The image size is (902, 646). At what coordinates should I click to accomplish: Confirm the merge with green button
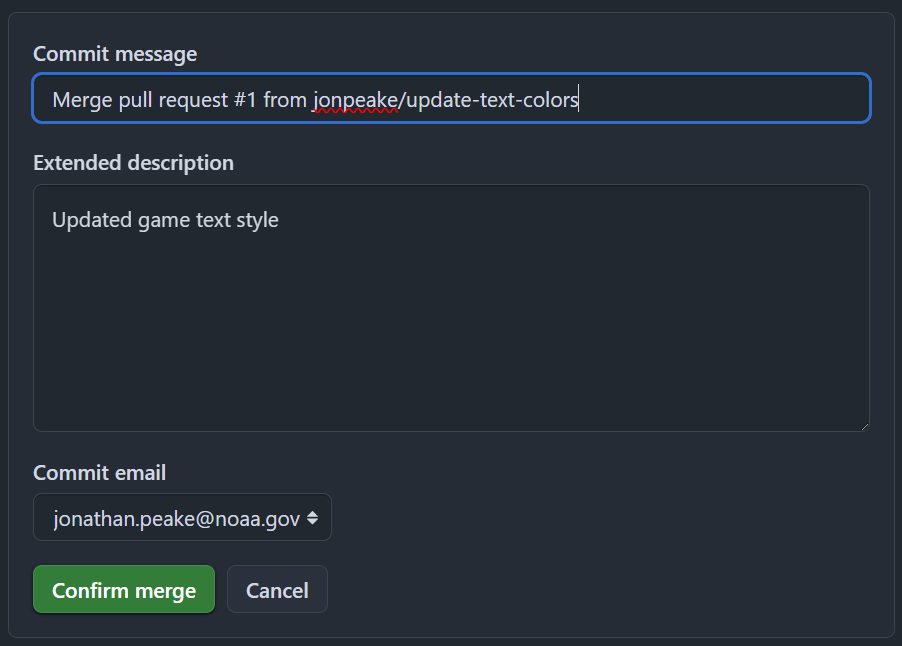[x=124, y=589]
